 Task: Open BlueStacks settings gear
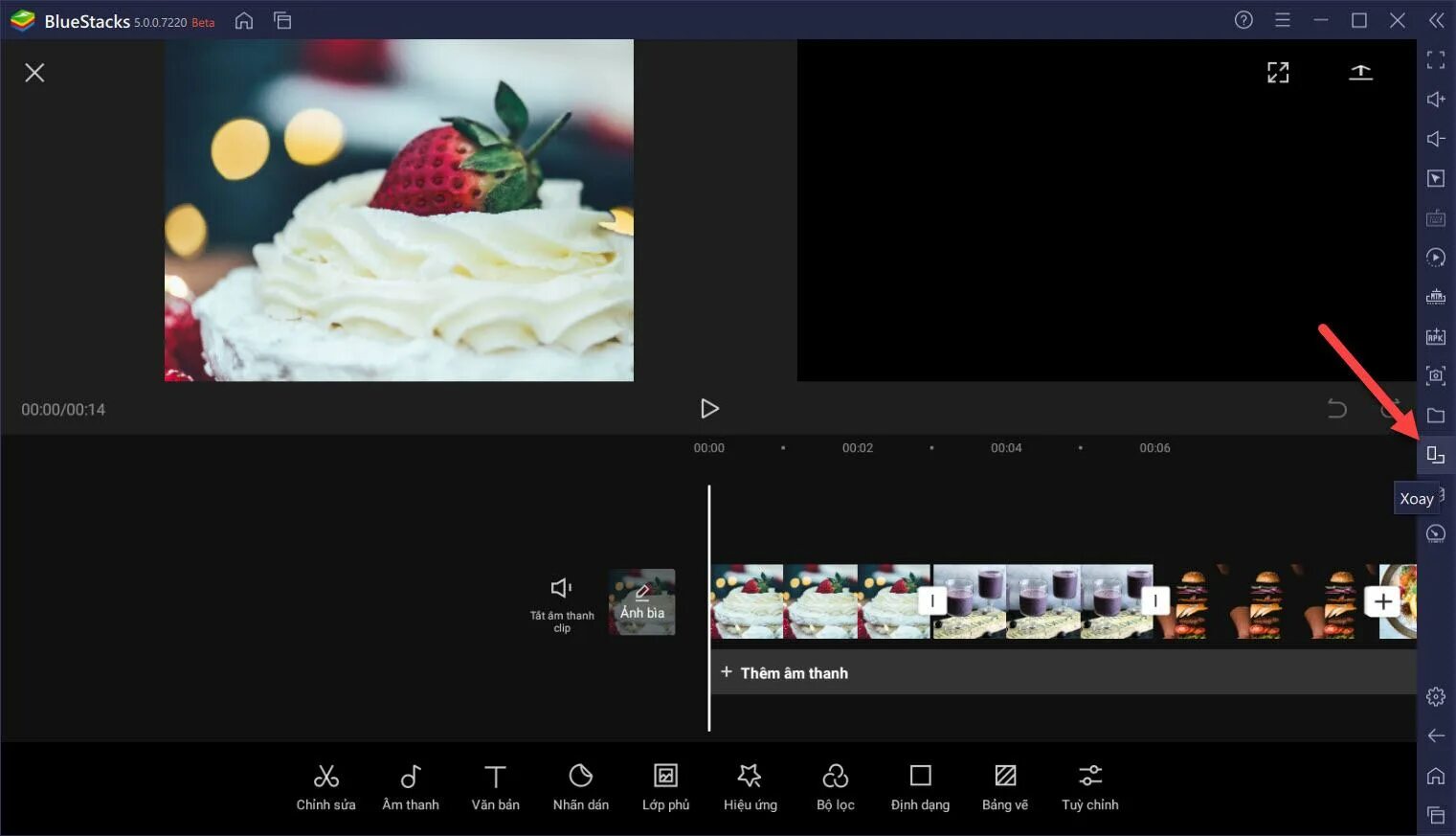click(1436, 696)
